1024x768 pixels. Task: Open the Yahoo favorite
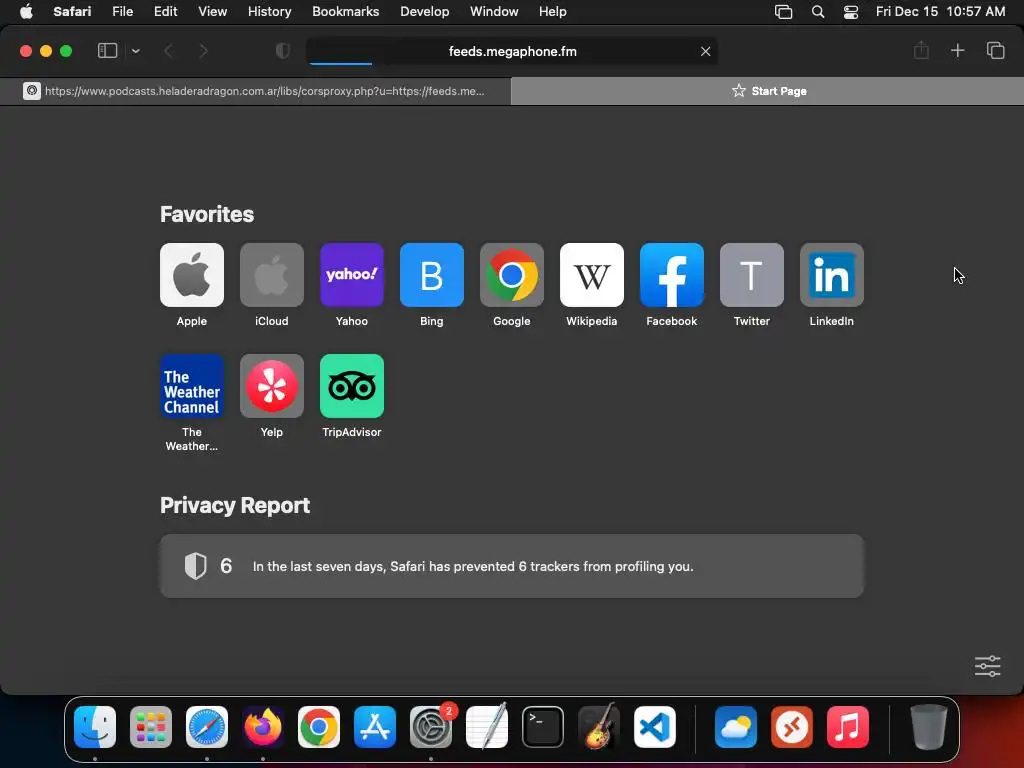[351, 285]
